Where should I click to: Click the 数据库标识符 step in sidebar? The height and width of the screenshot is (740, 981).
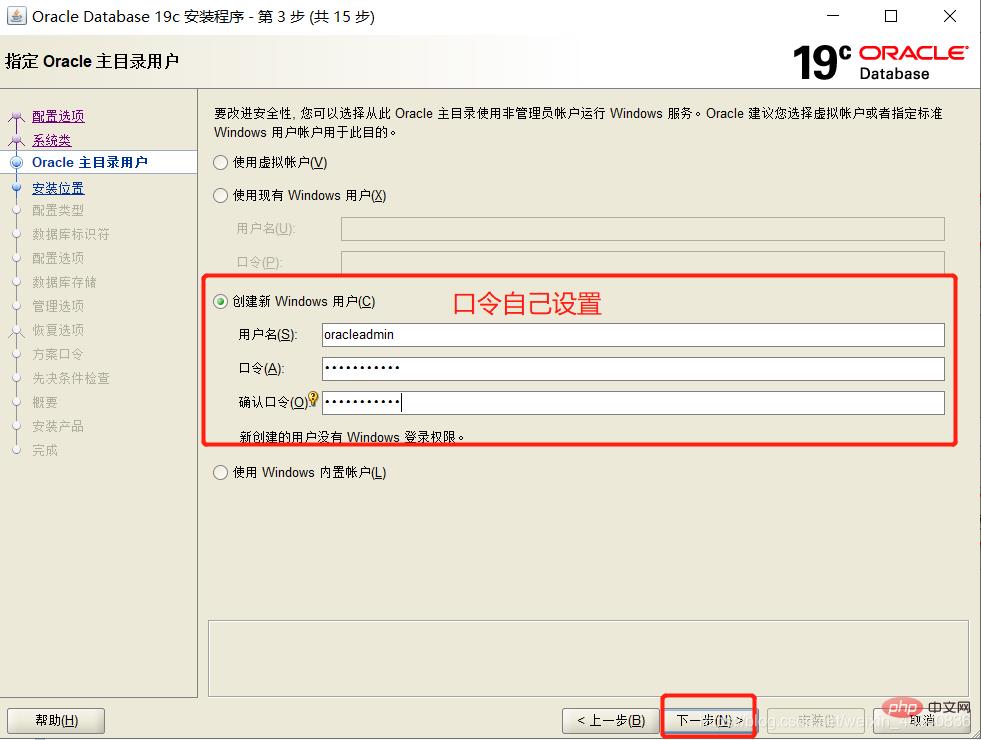click(71, 234)
